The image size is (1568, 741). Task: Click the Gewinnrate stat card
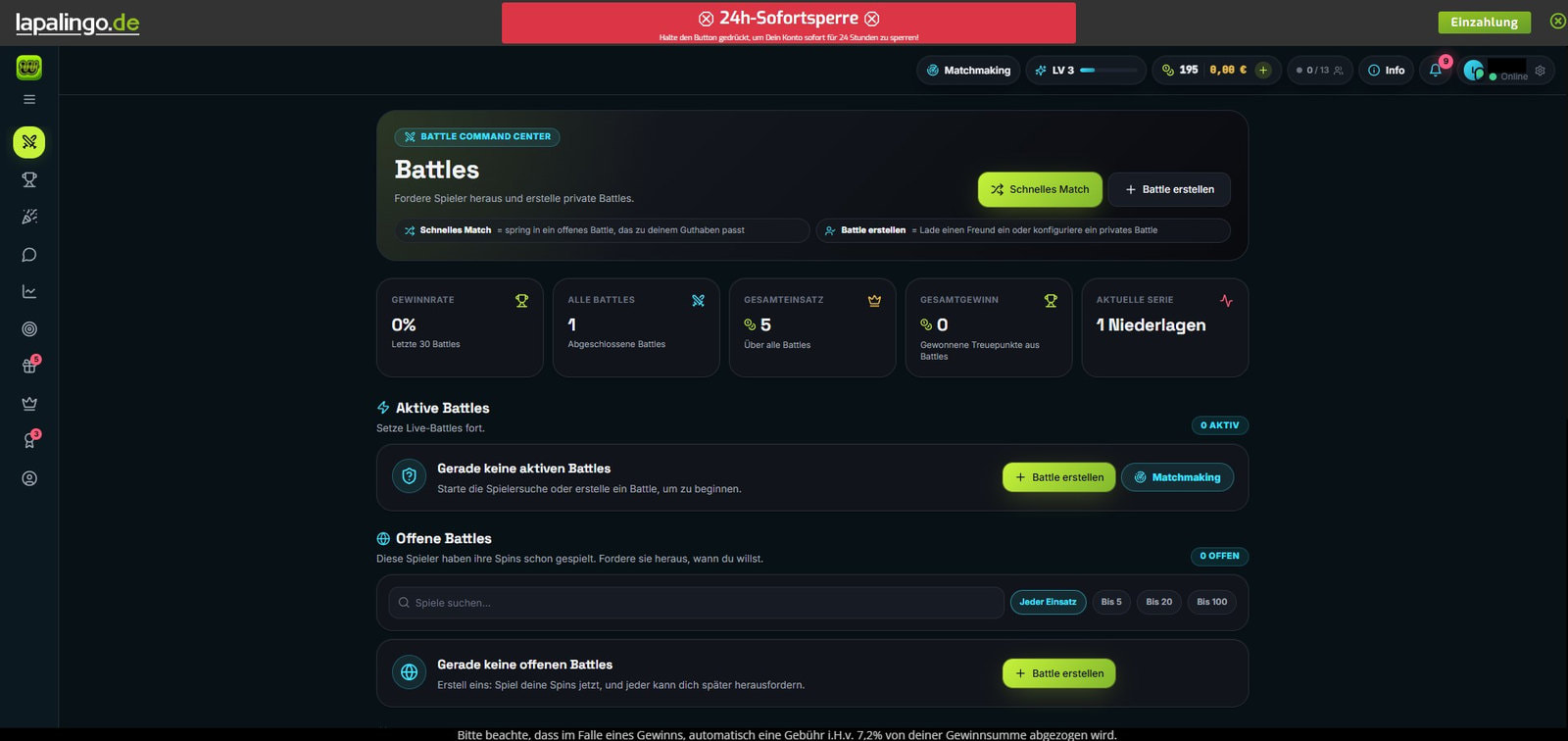460,327
